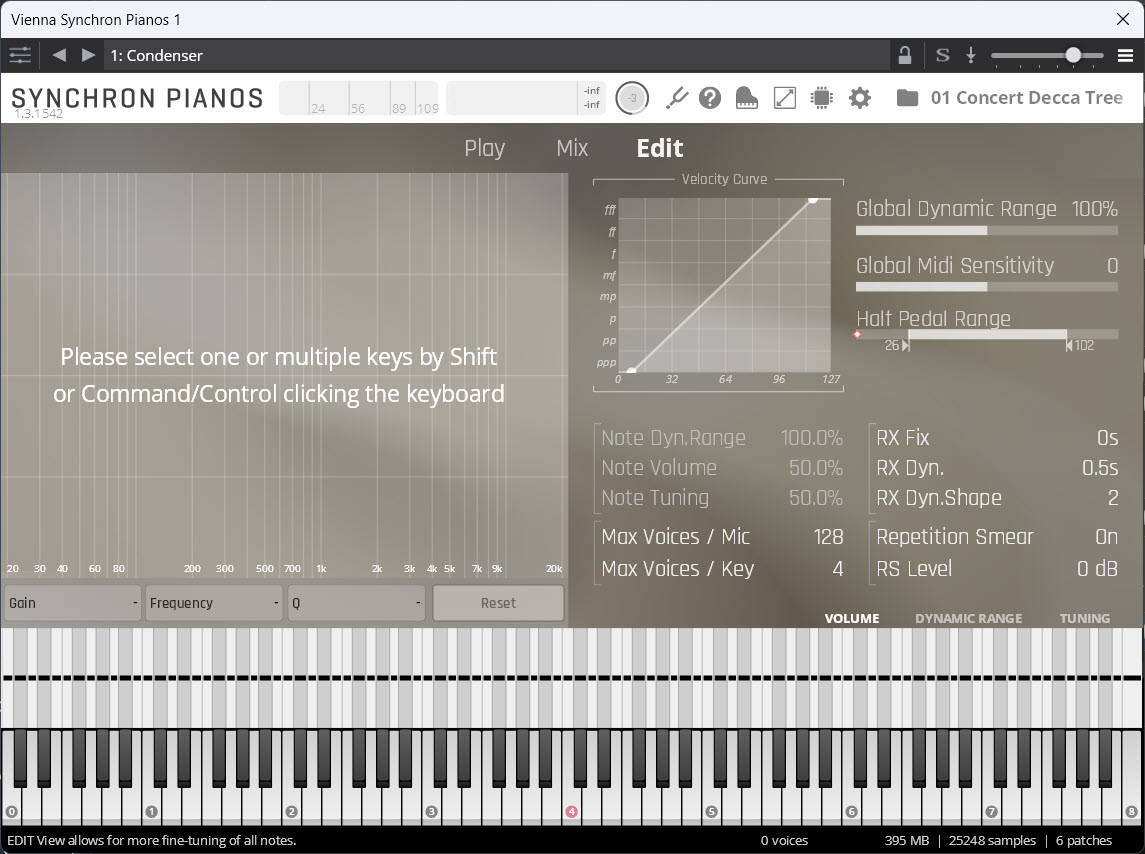Click the RX Fix value 0s

point(1107,438)
